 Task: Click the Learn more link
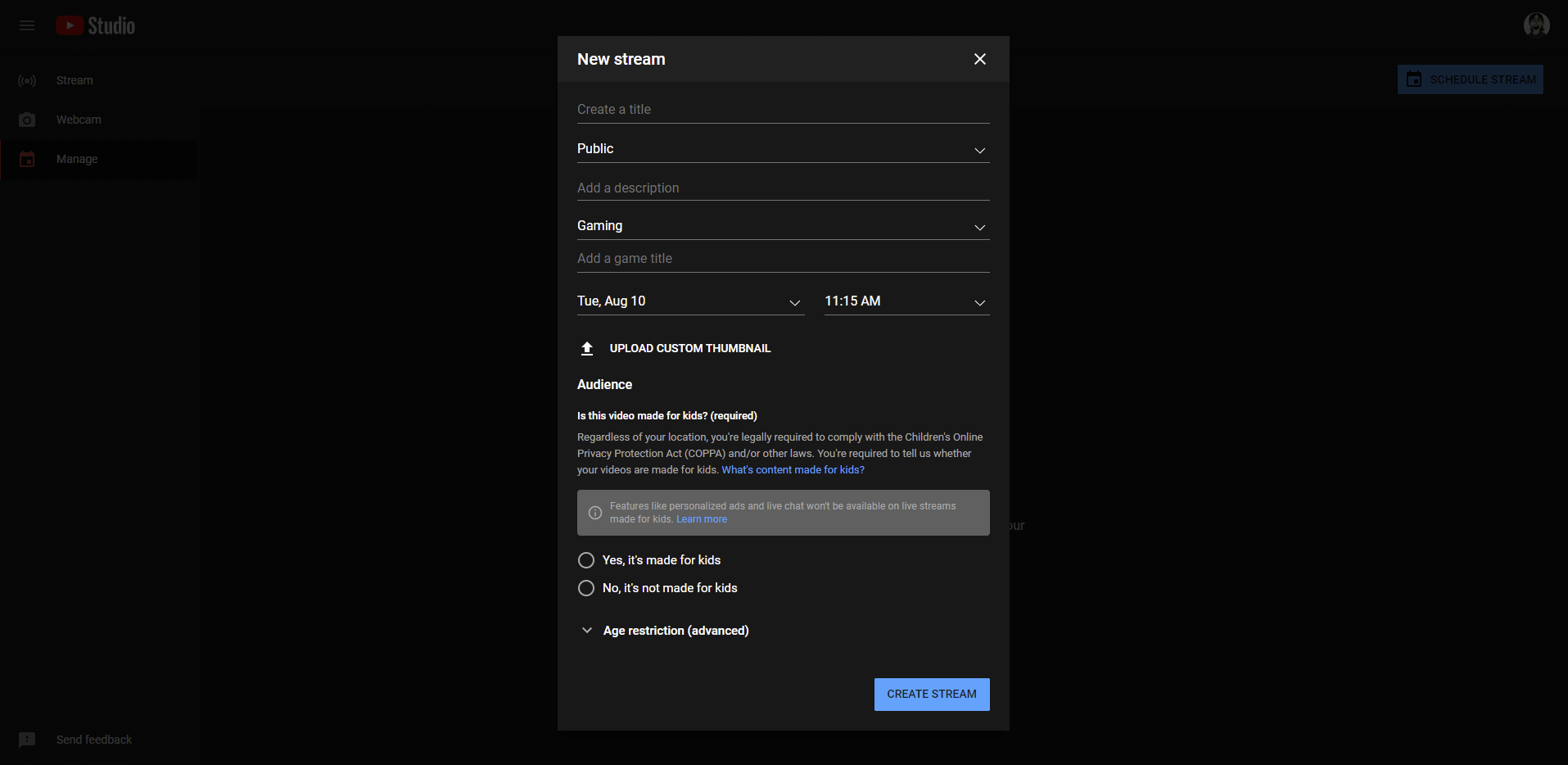click(x=701, y=519)
